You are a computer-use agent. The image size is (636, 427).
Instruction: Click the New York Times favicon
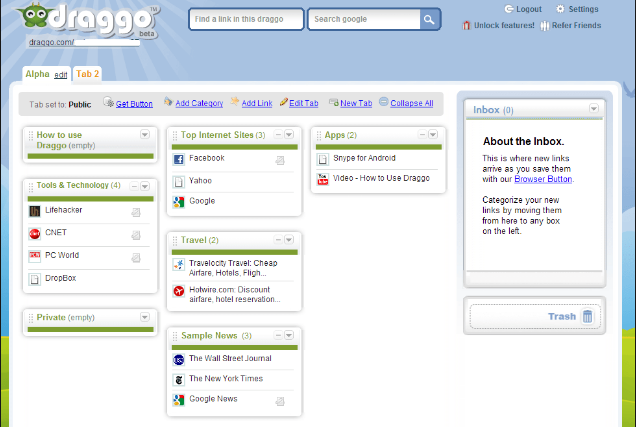click(x=178, y=380)
